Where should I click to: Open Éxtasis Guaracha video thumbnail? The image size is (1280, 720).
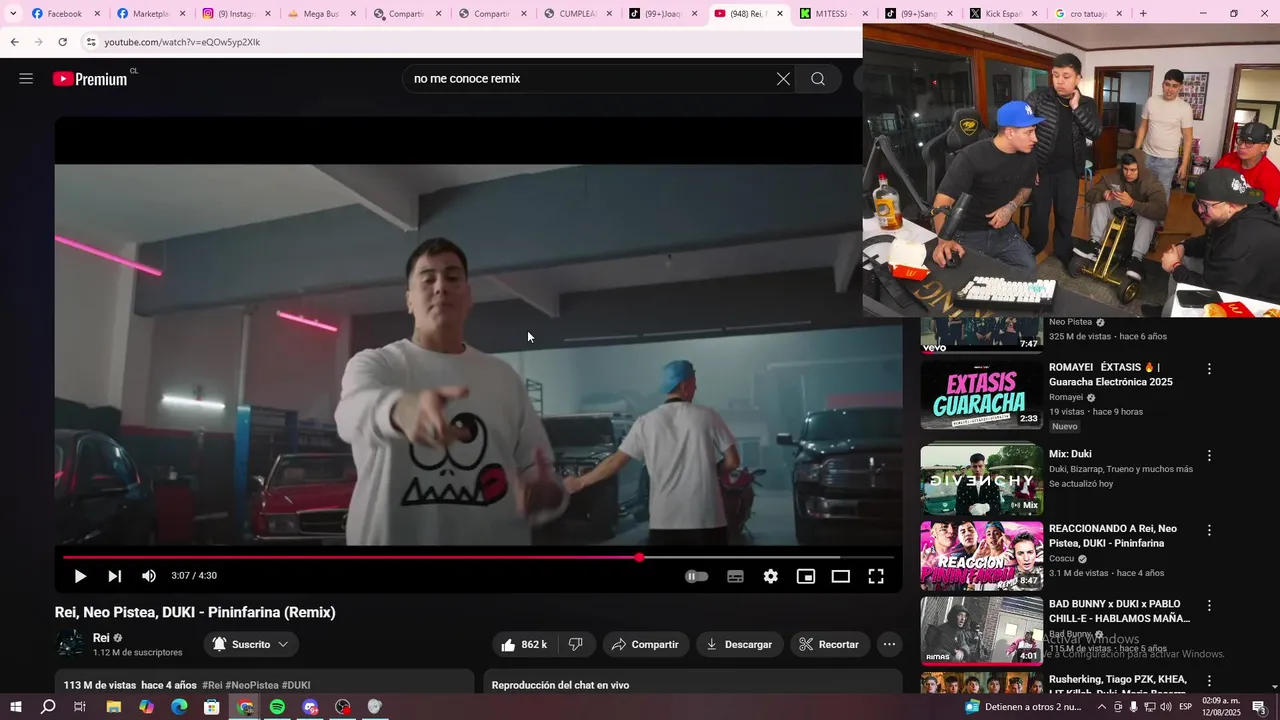981,395
